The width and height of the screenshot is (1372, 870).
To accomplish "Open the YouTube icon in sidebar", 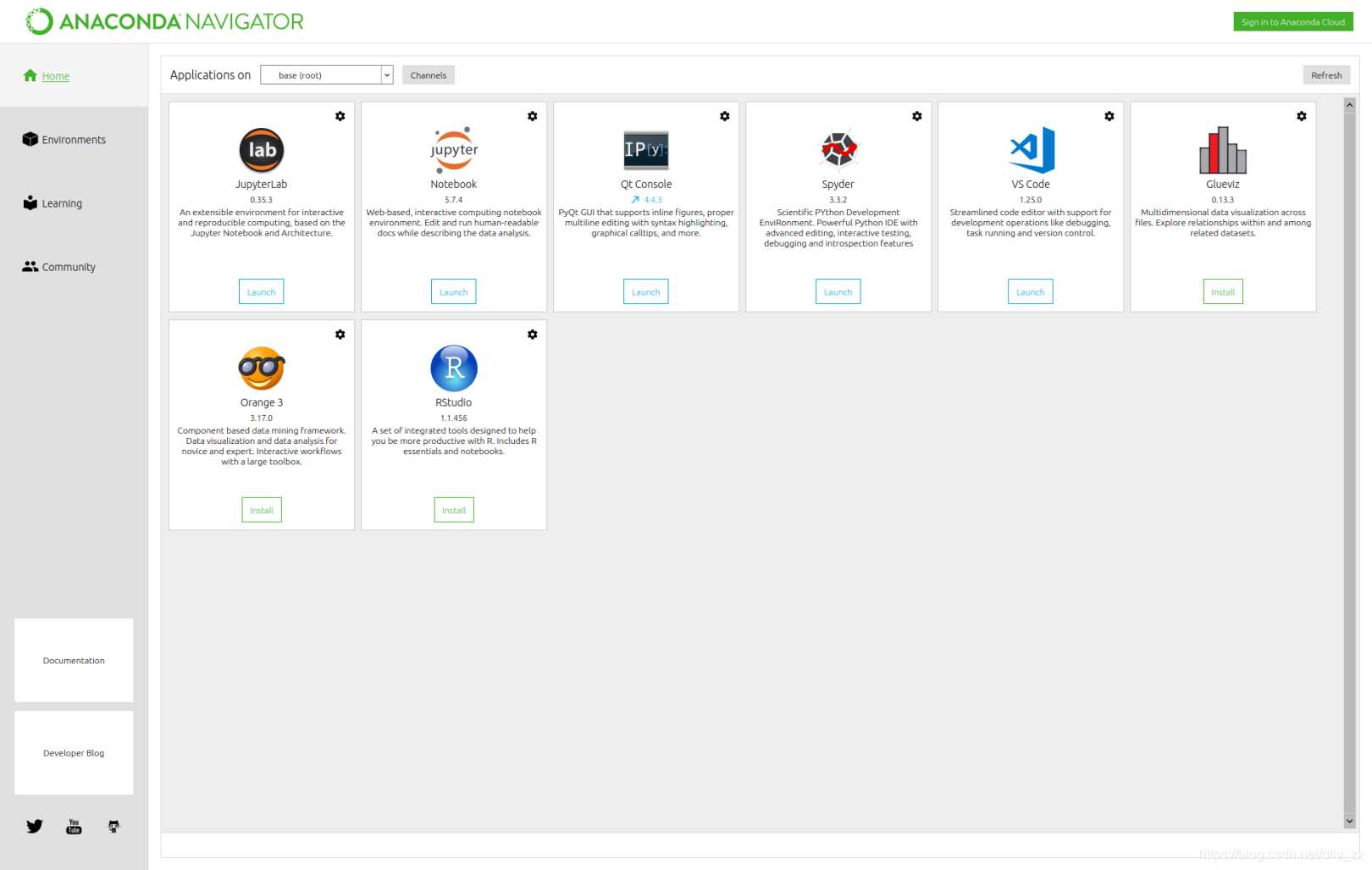I will tap(74, 827).
